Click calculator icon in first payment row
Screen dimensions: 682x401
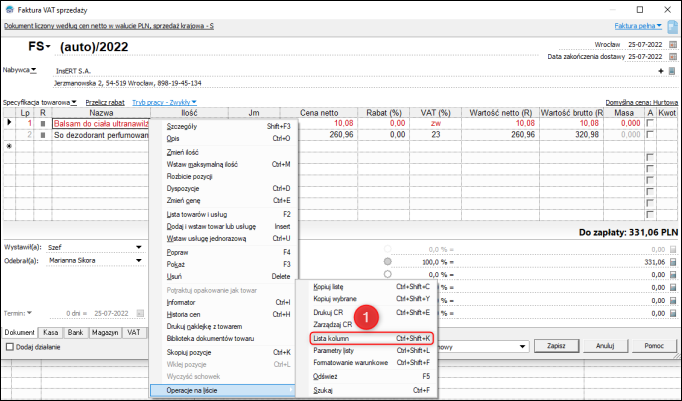(673, 248)
